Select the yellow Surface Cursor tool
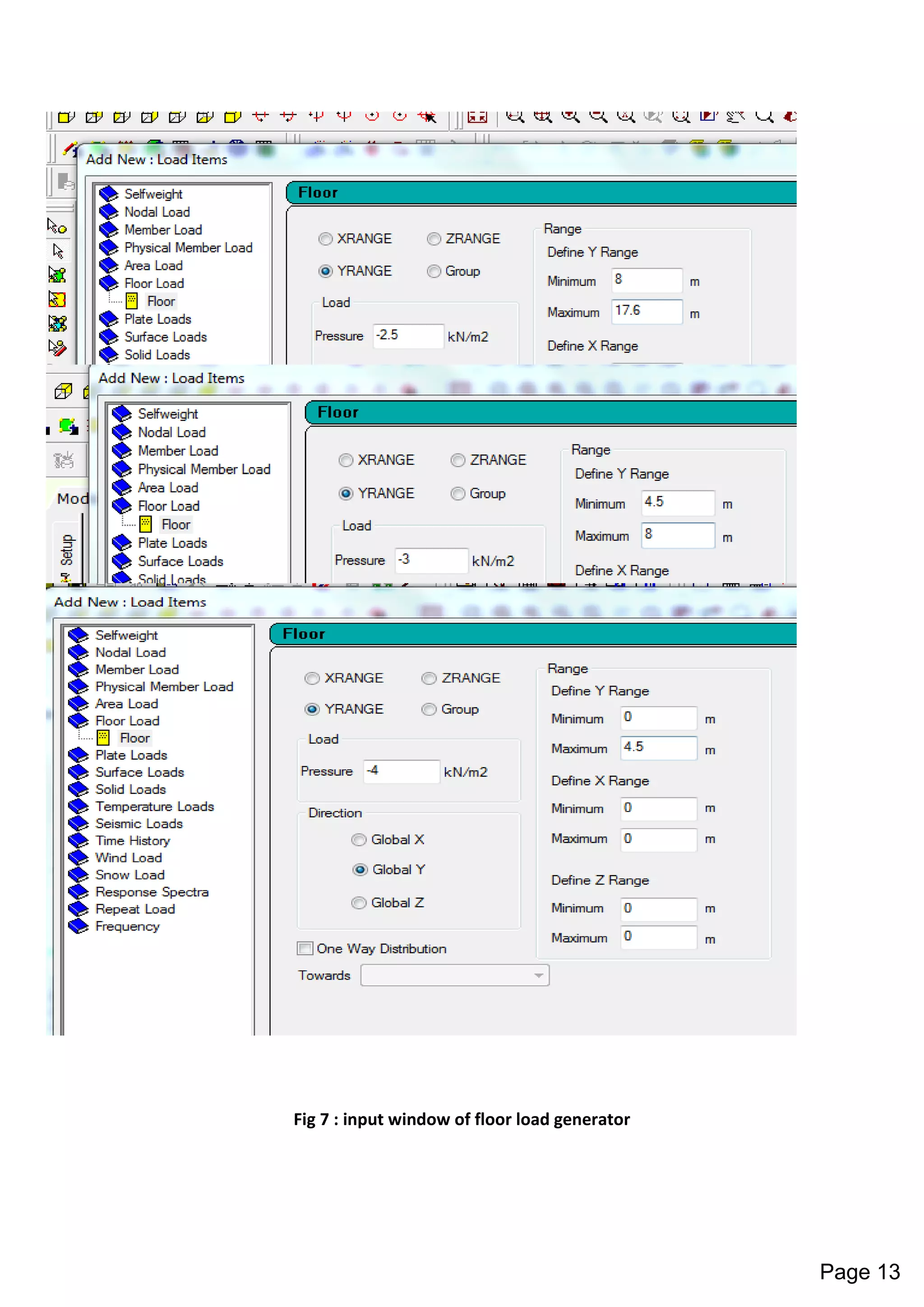 tap(57, 299)
